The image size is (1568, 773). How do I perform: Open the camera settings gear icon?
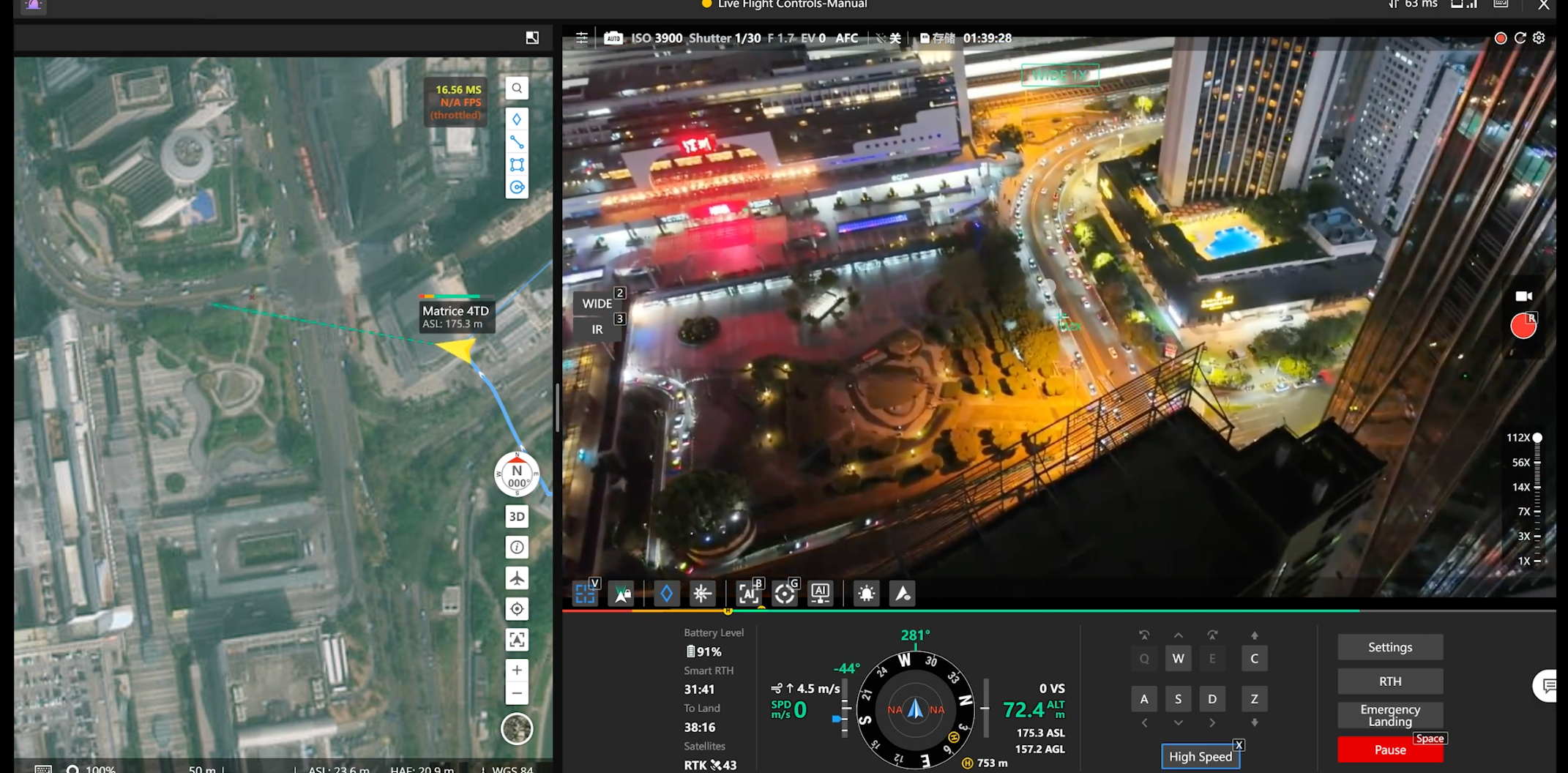[x=1539, y=38]
